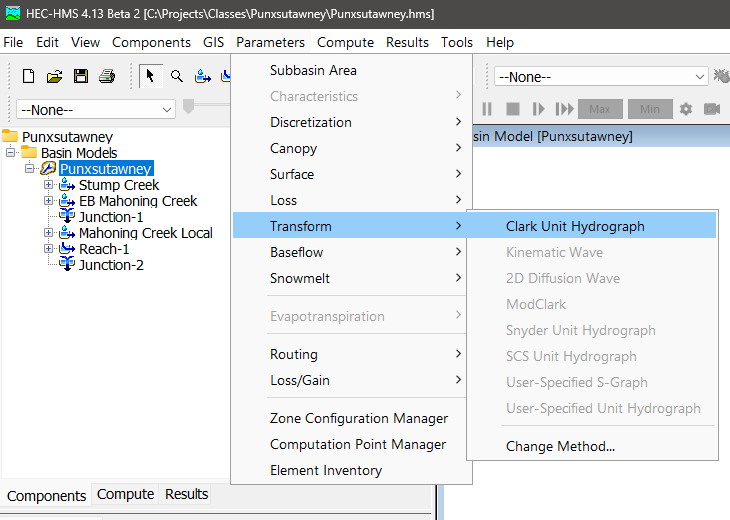This screenshot has width=730, height=520.
Task: Click the Pause compute control
Action: coord(487,109)
